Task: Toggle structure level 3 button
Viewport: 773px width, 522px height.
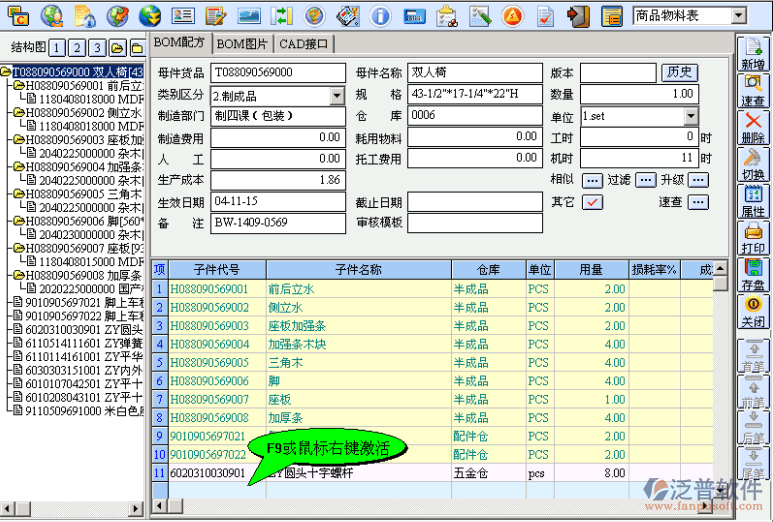Action: (x=97, y=49)
